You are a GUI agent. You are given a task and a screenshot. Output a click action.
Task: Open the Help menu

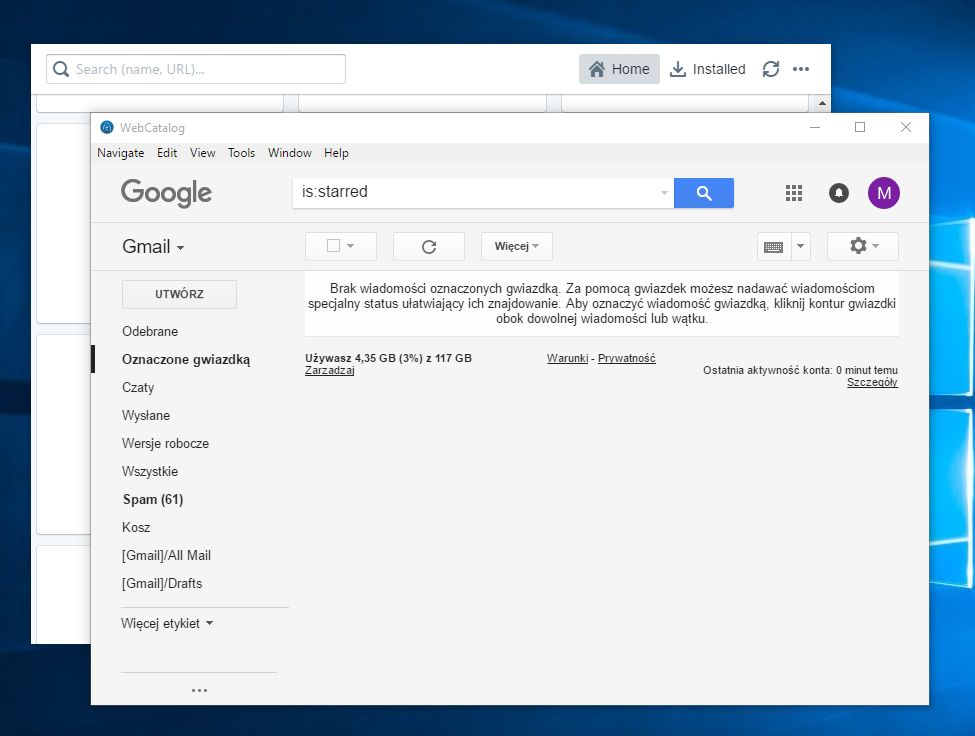336,153
